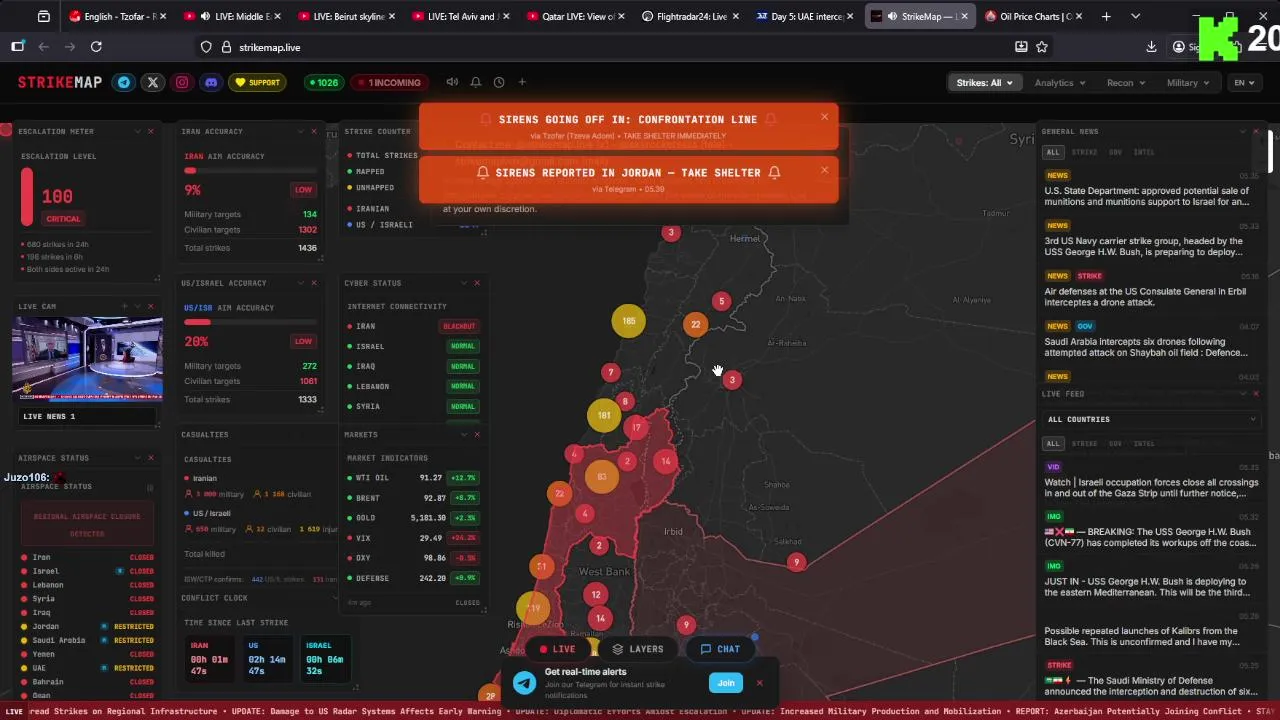Reload page with browser refresh button
This screenshot has width=1280, height=720.
click(x=96, y=47)
